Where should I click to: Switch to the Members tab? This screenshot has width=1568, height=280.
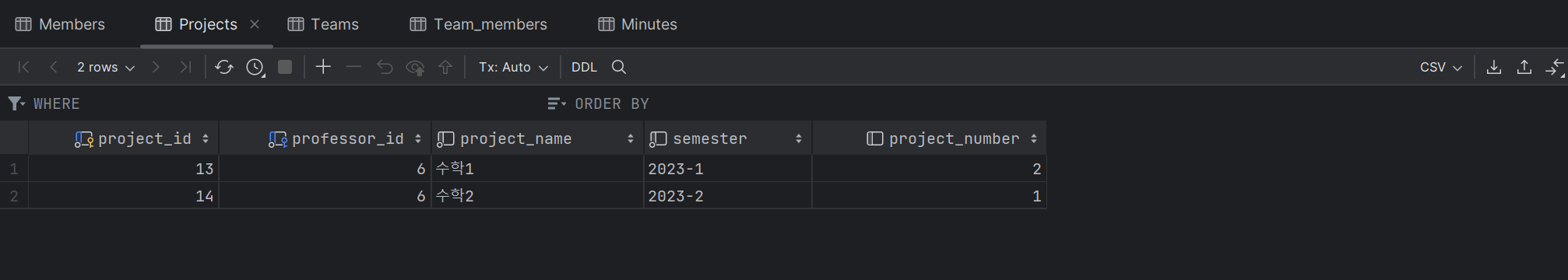60,24
